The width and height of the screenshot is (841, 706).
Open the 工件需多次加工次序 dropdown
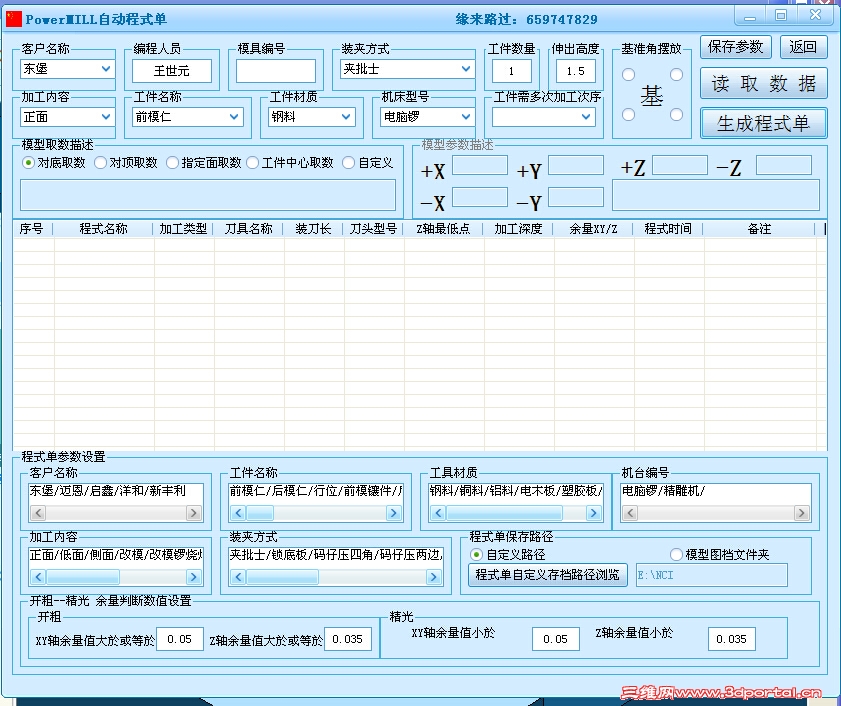click(x=543, y=116)
